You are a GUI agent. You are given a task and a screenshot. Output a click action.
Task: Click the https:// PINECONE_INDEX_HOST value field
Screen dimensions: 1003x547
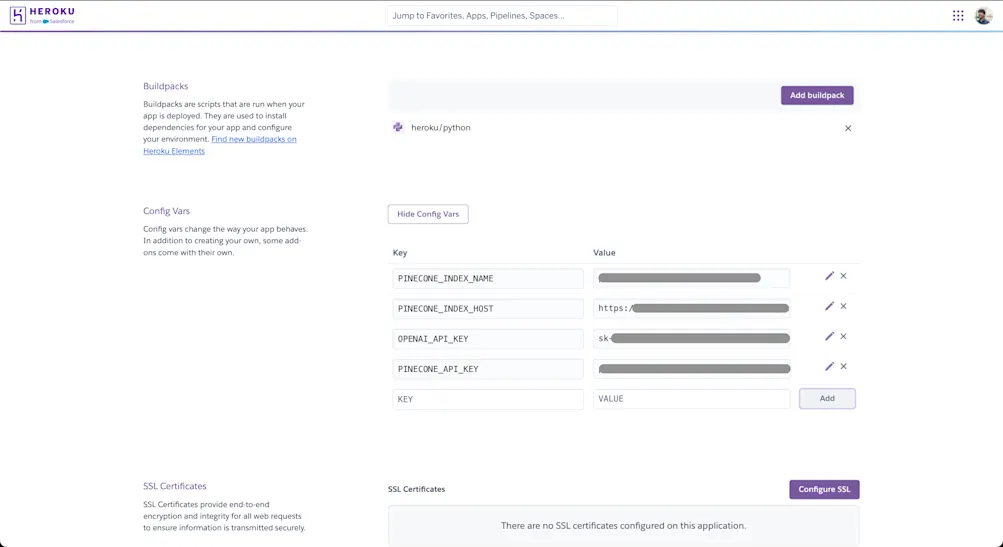691,308
